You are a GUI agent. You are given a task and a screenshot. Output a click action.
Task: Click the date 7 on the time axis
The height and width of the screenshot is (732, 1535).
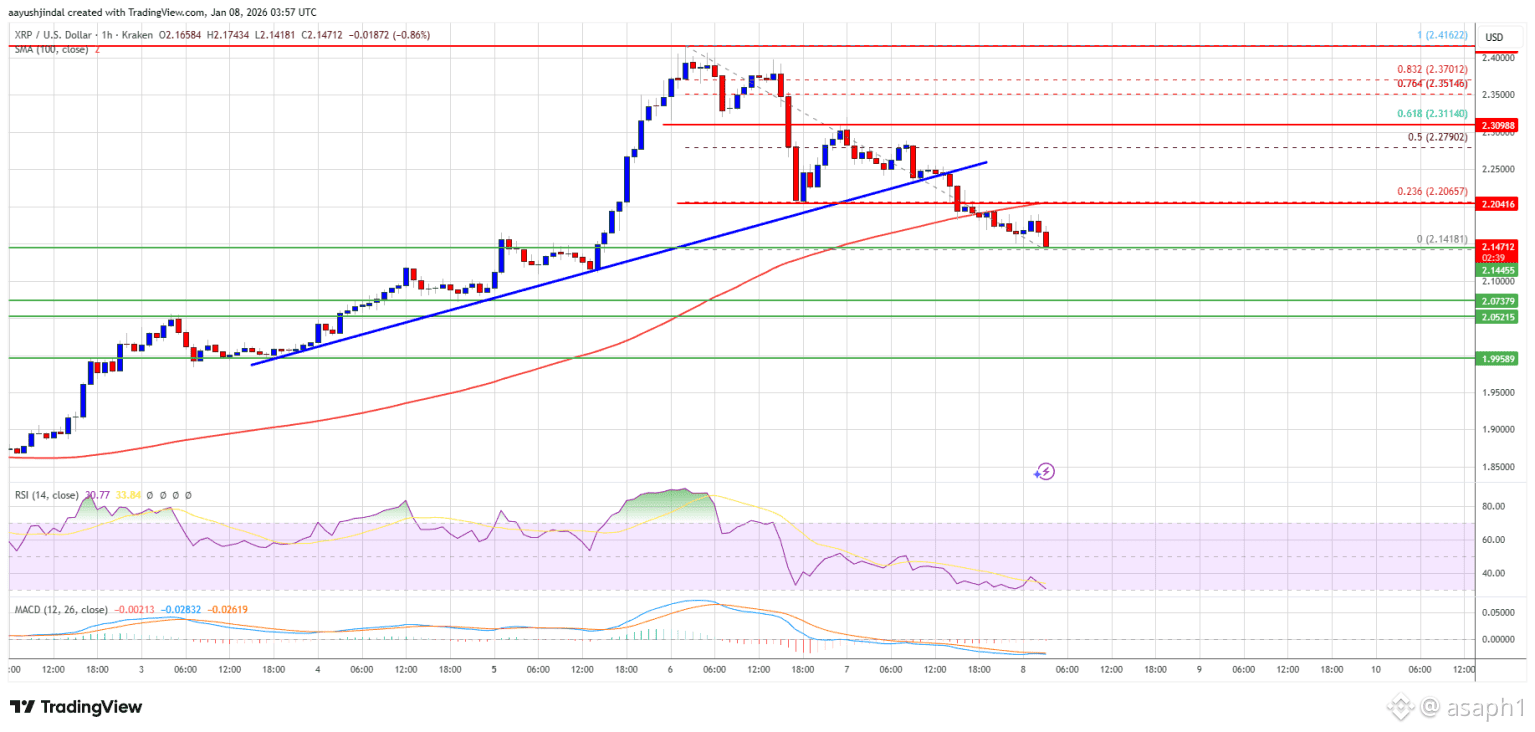[x=847, y=668]
